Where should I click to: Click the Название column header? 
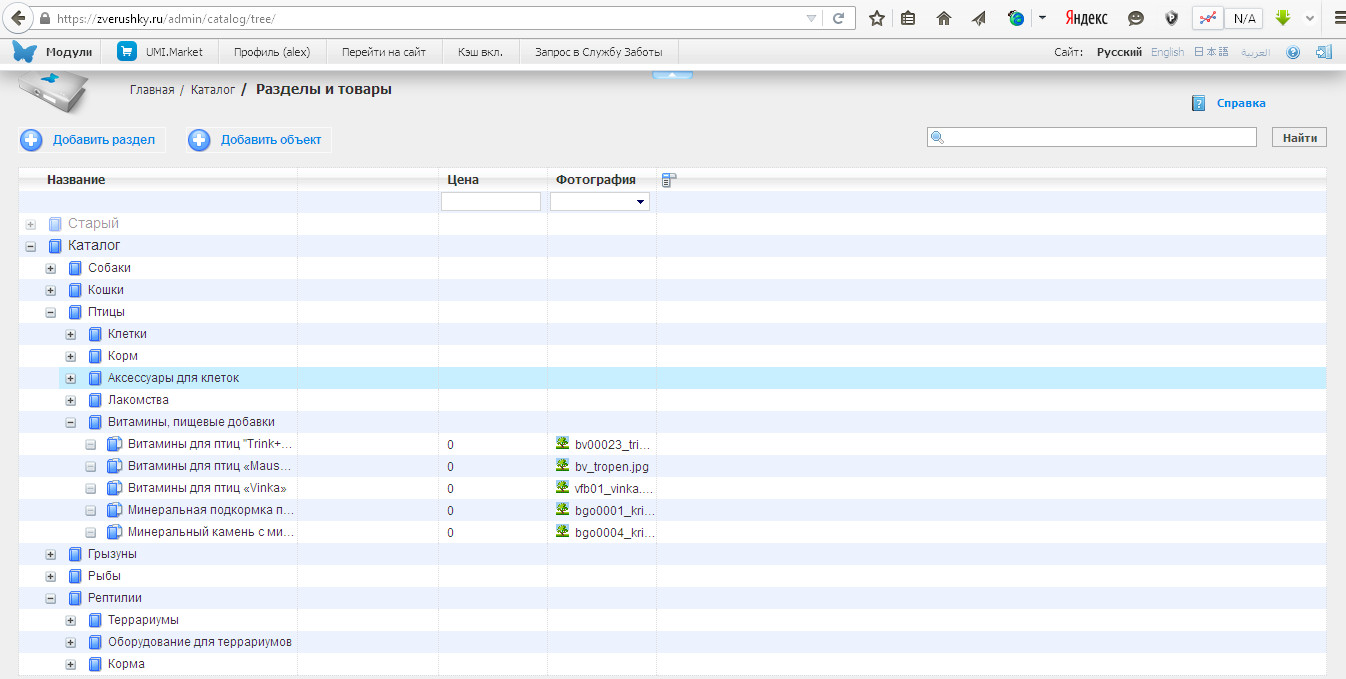76,180
